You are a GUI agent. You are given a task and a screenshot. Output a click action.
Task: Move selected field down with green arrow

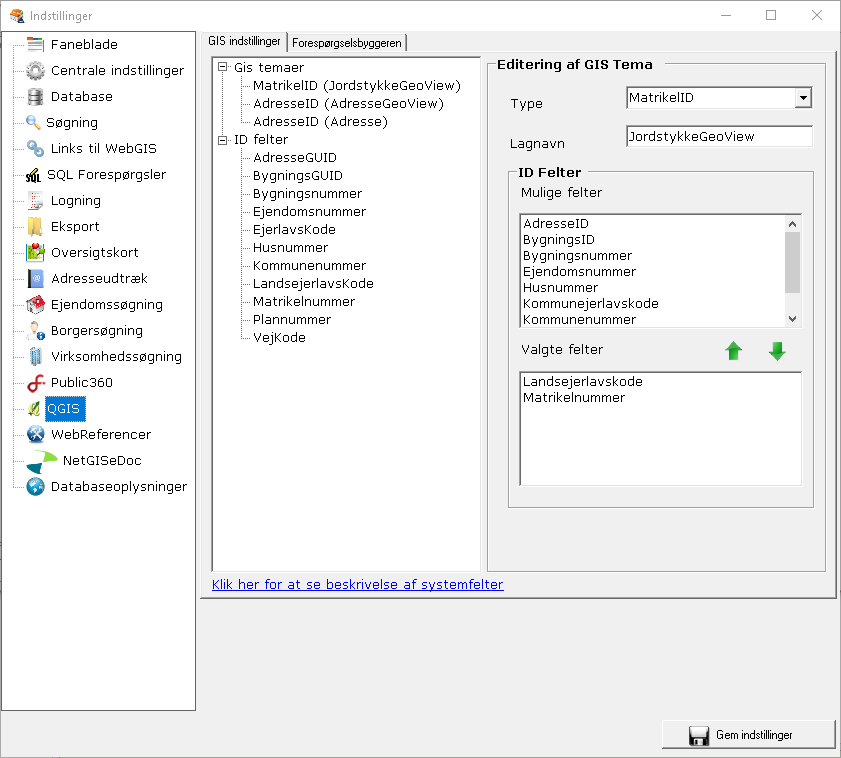777,351
